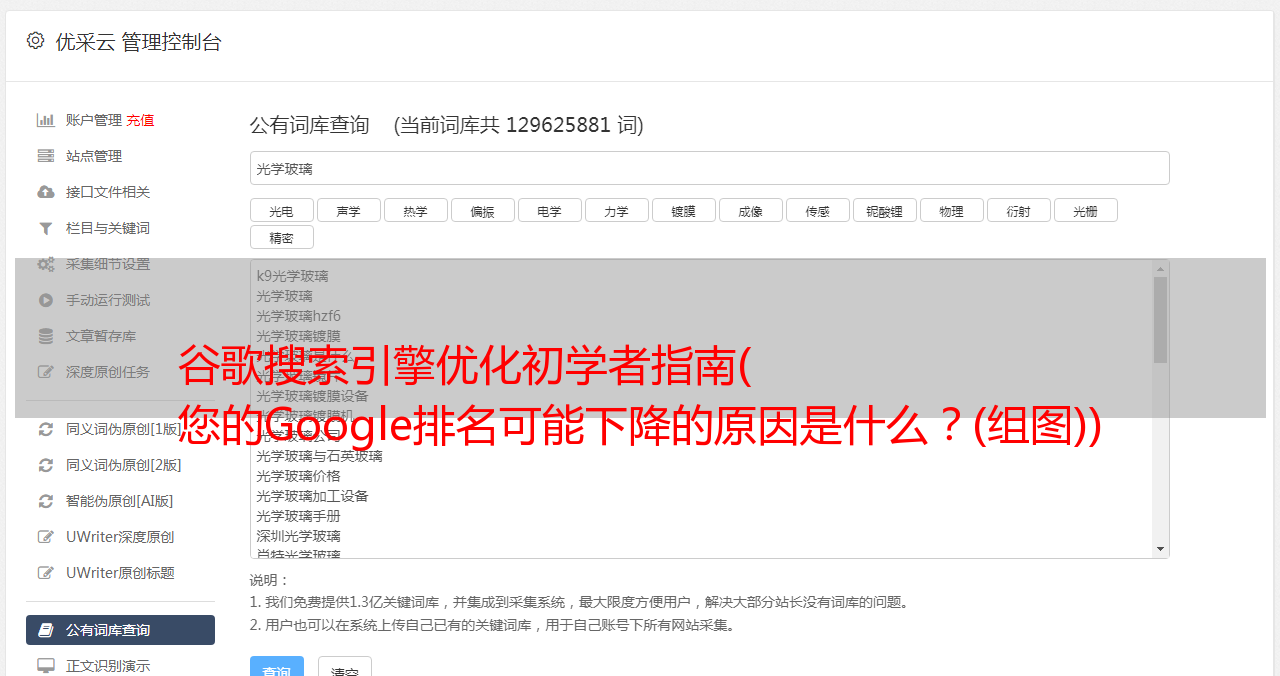Click the 清空 button
The width and height of the screenshot is (1280, 676).
(x=345, y=667)
